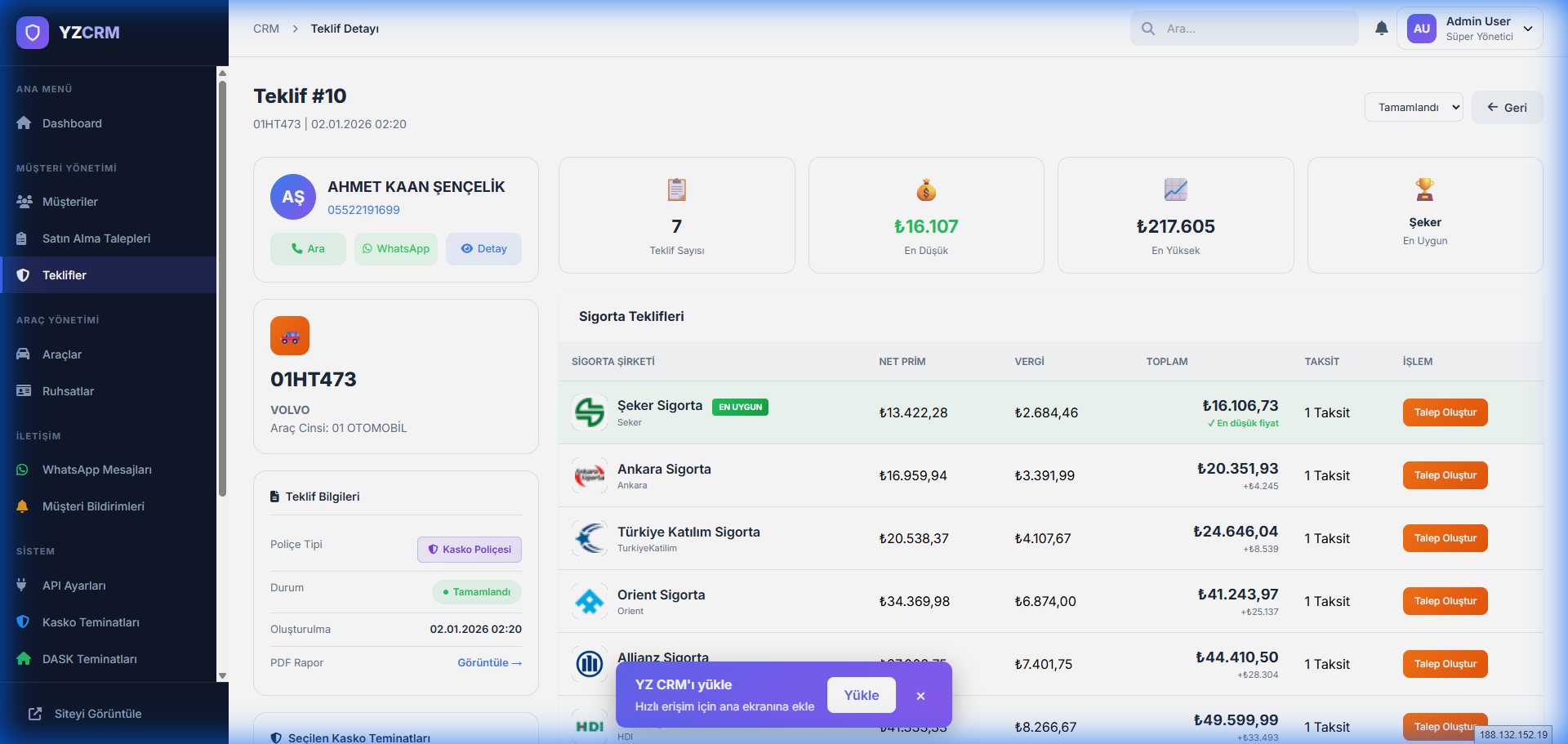Open the Tamamlandı status dropdown
The width and height of the screenshot is (1568, 744).
click(1413, 107)
